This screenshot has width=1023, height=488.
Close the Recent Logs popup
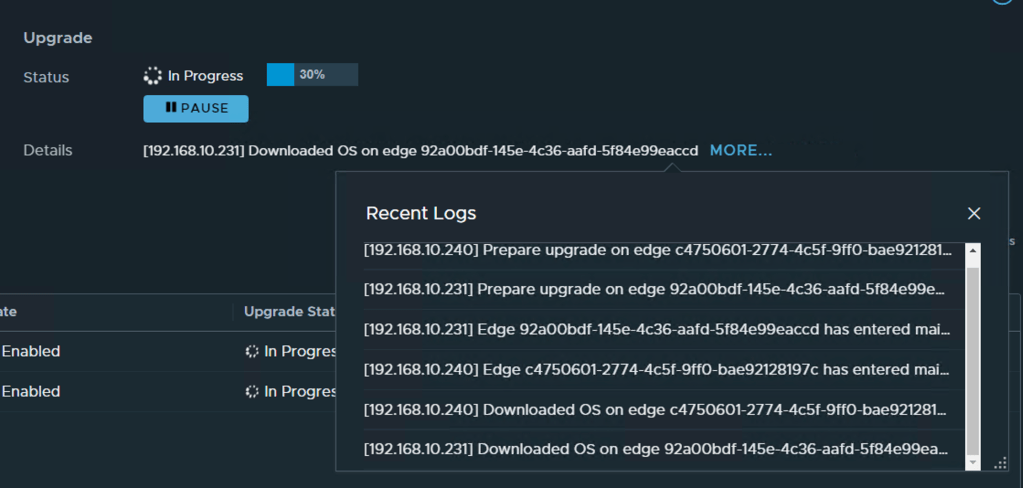pos(974,213)
